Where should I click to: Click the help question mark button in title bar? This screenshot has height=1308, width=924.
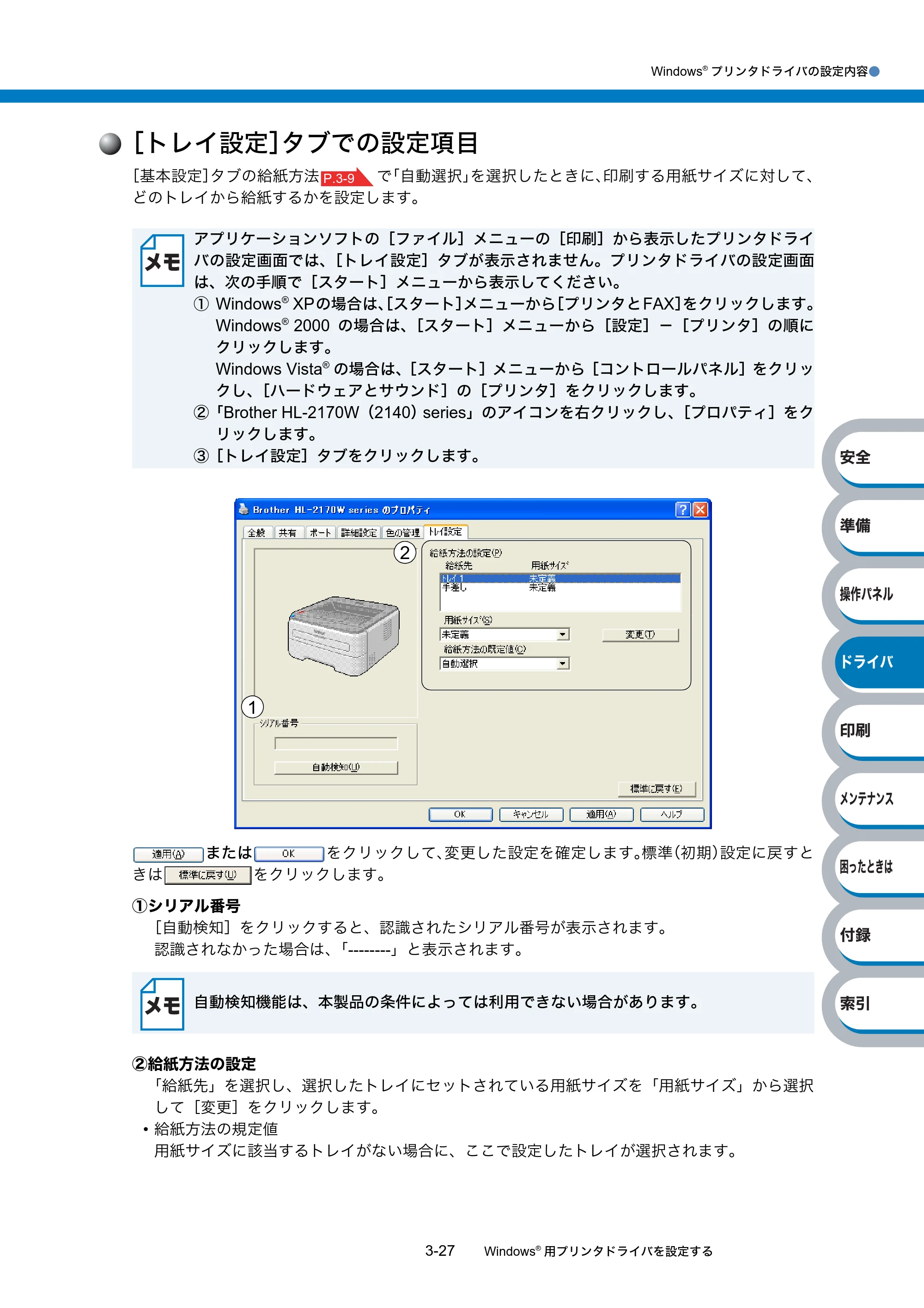click(x=682, y=509)
